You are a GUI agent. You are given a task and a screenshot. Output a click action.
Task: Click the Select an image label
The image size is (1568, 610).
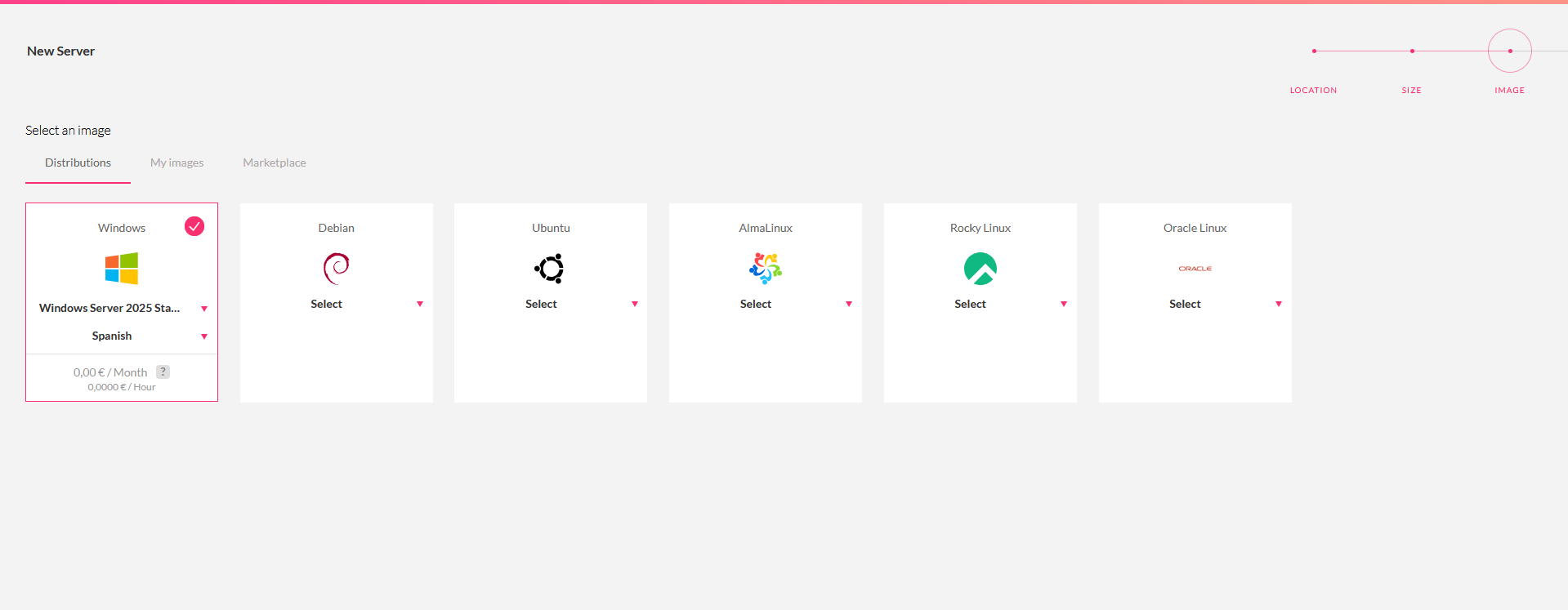(x=68, y=131)
